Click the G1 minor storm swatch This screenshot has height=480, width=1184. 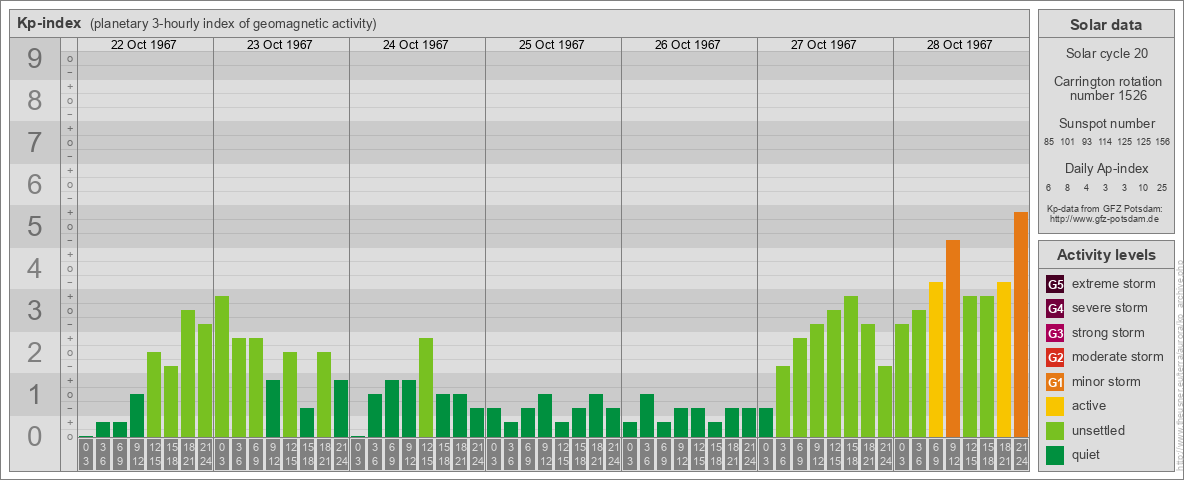[x=1055, y=382]
